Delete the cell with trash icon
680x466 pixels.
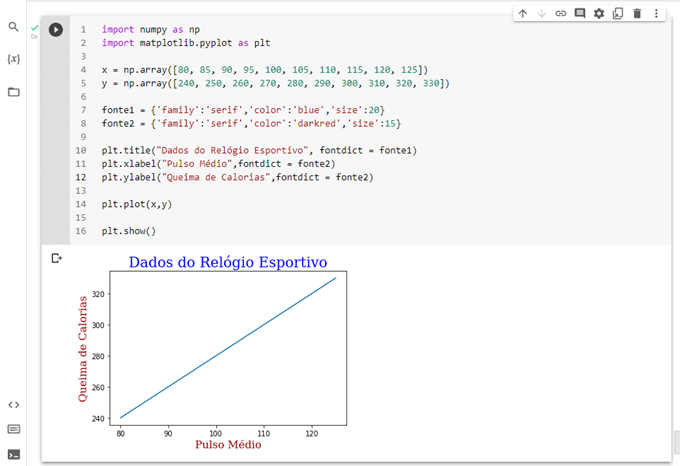click(637, 13)
